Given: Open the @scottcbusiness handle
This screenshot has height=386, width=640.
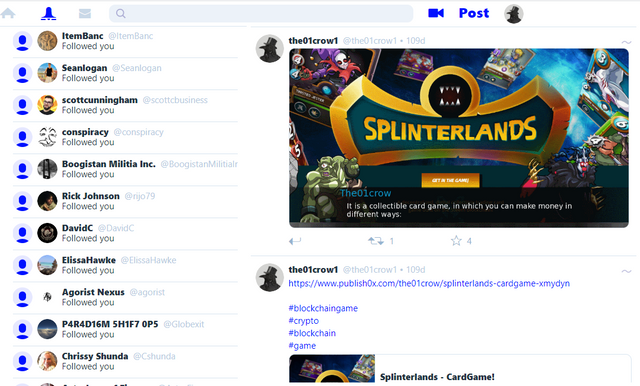Looking at the screenshot, I should (x=175, y=100).
